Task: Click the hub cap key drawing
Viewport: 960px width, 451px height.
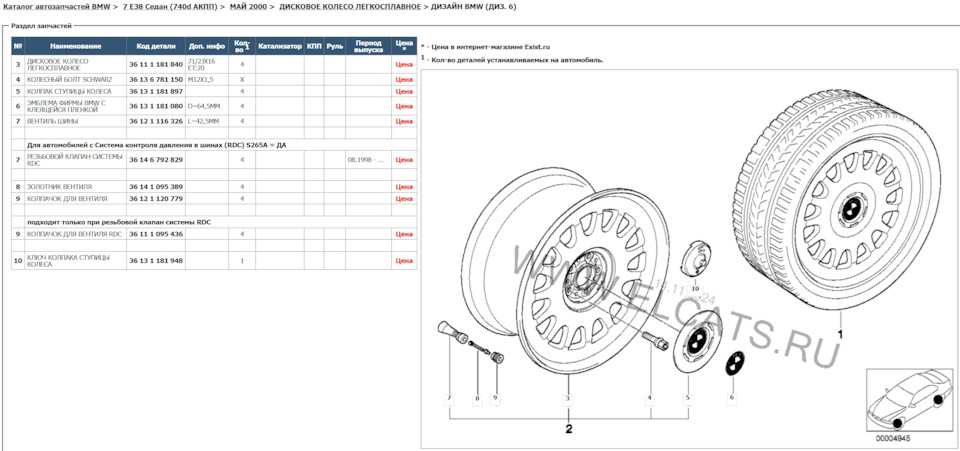Action: click(694, 258)
